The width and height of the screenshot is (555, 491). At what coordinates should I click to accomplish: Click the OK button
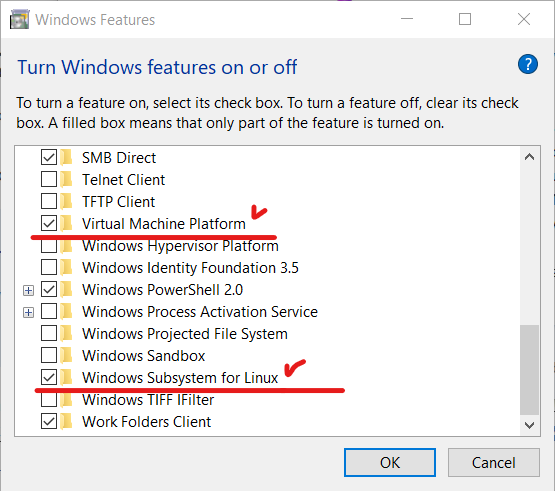pos(390,462)
